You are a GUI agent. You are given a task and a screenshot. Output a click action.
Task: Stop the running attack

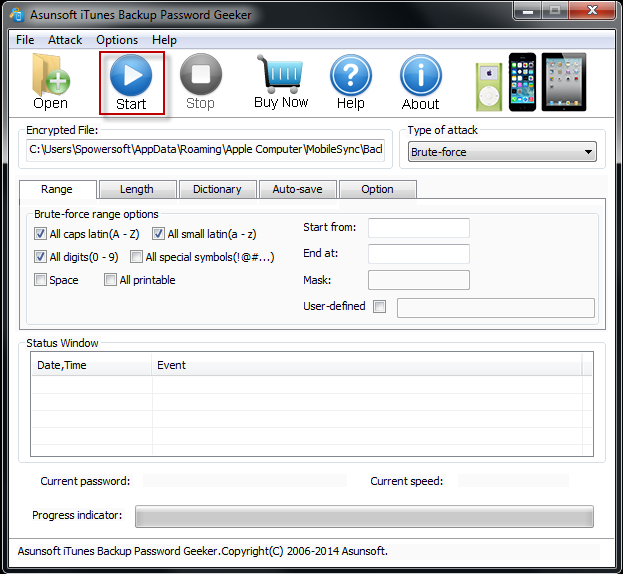click(x=201, y=82)
